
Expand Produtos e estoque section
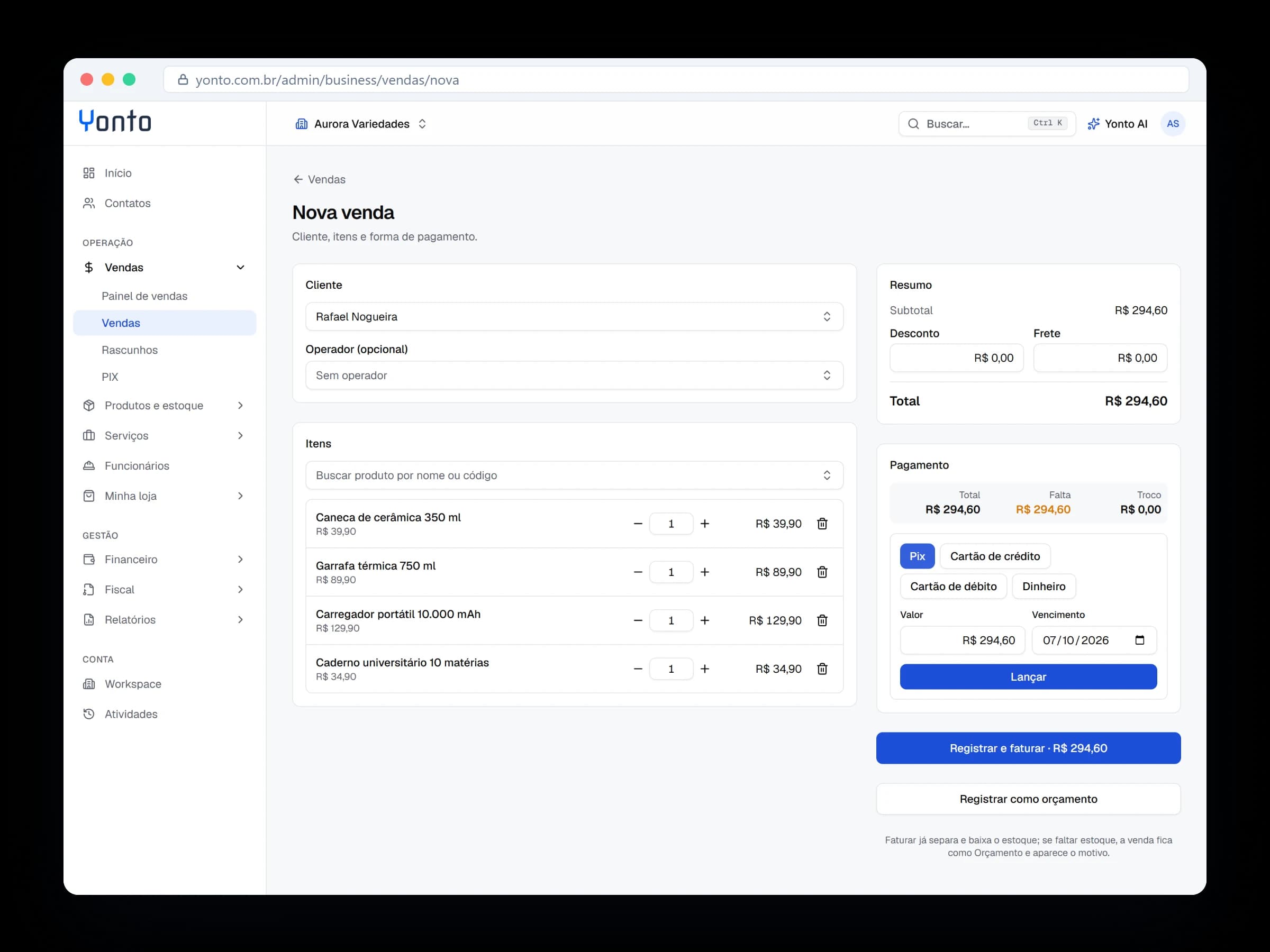pos(165,406)
